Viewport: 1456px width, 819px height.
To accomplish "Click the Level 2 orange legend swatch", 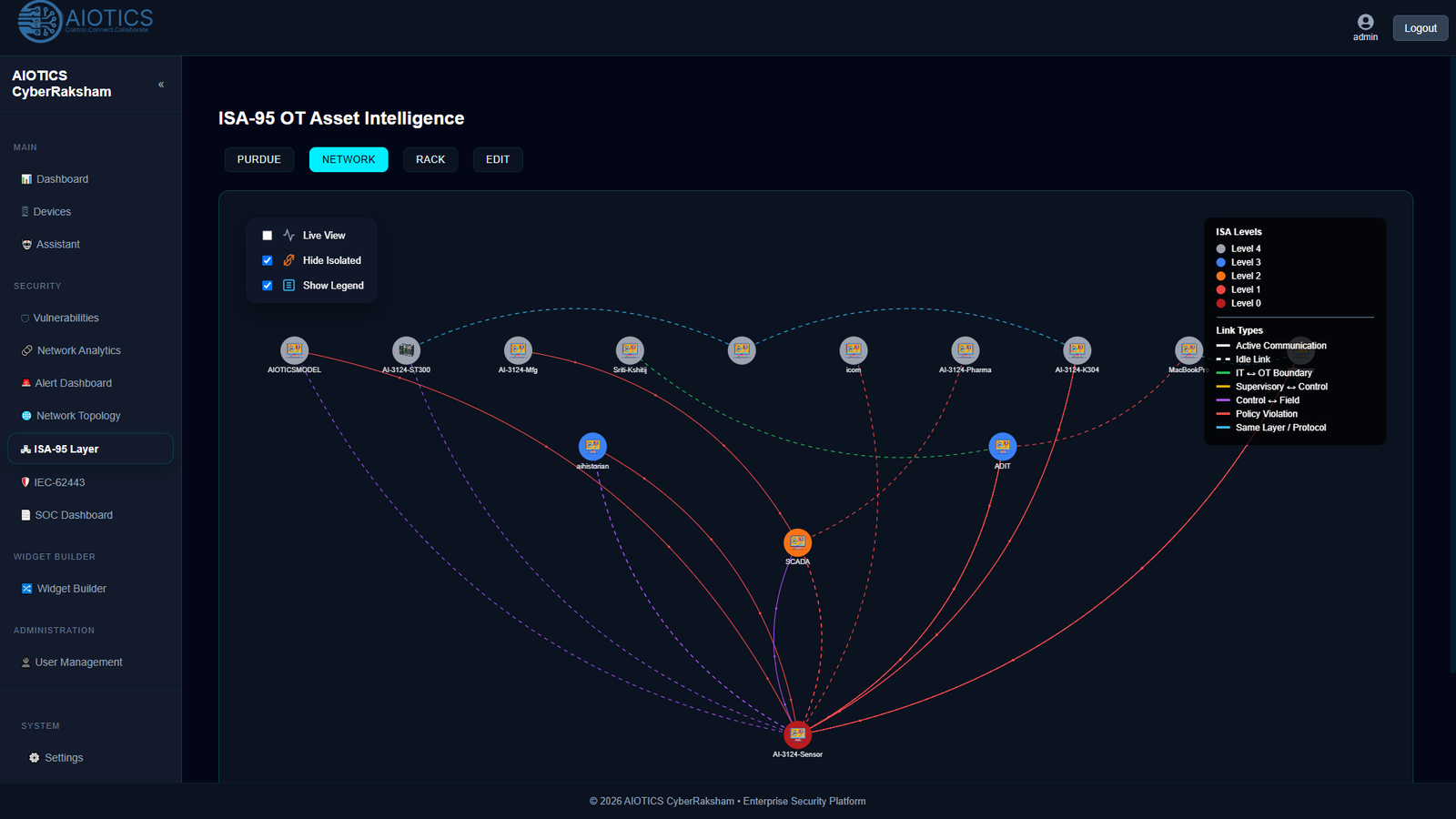I will pyautogui.click(x=1221, y=277).
